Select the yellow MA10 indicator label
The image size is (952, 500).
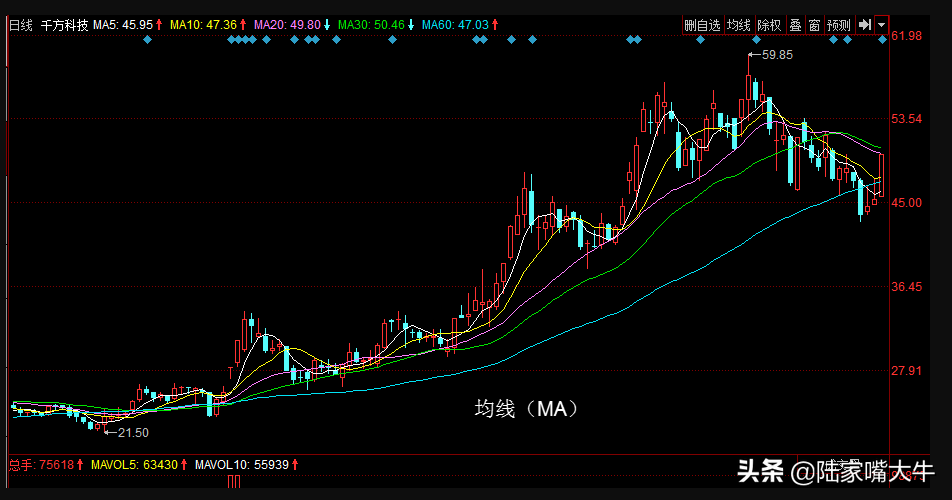pos(203,24)
